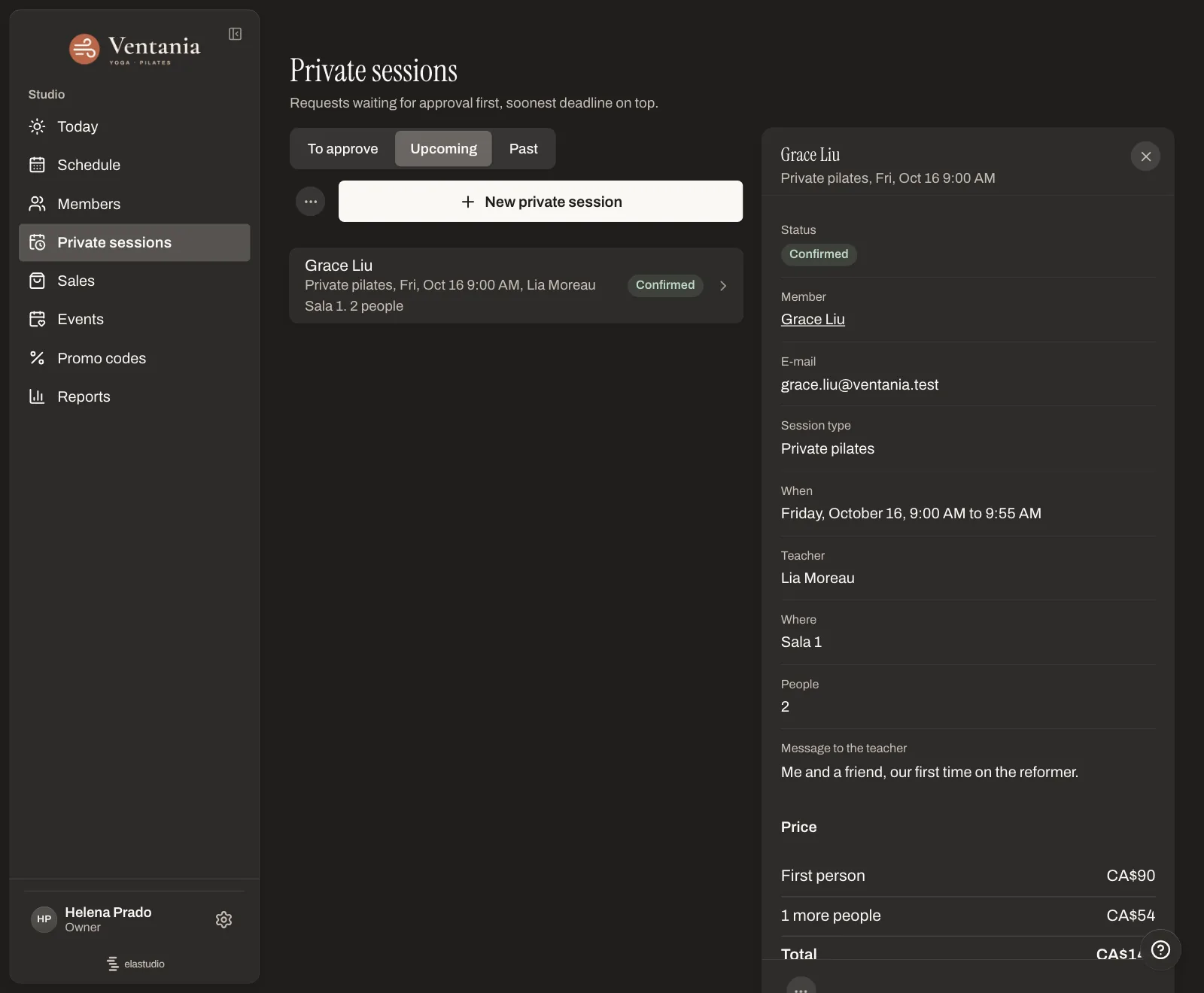Click the Promo codes percent icon
Screen dimensions: 1204x993
tap(37, 358)
